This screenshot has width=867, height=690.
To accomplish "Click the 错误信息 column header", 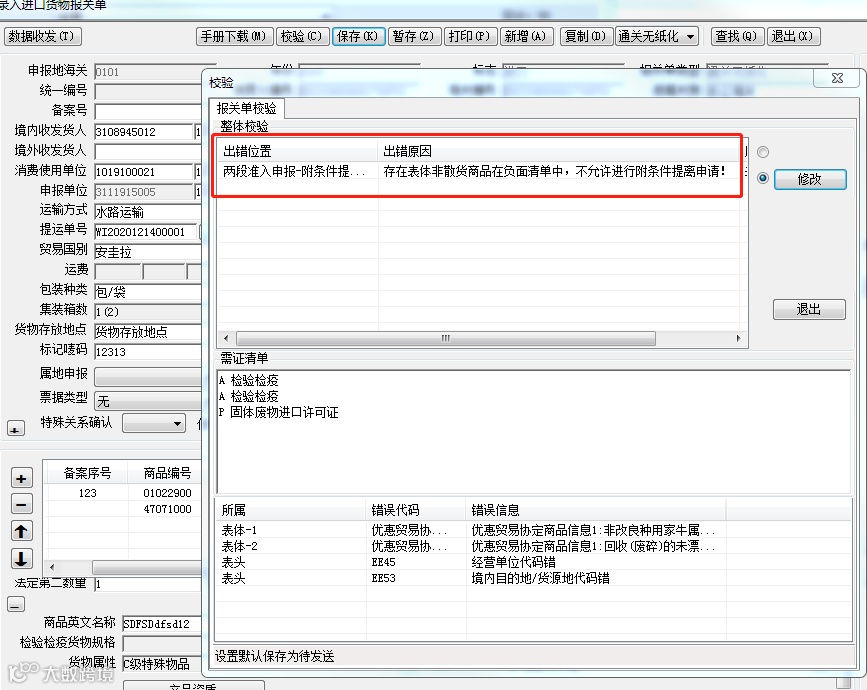I will tap(596, 509).
